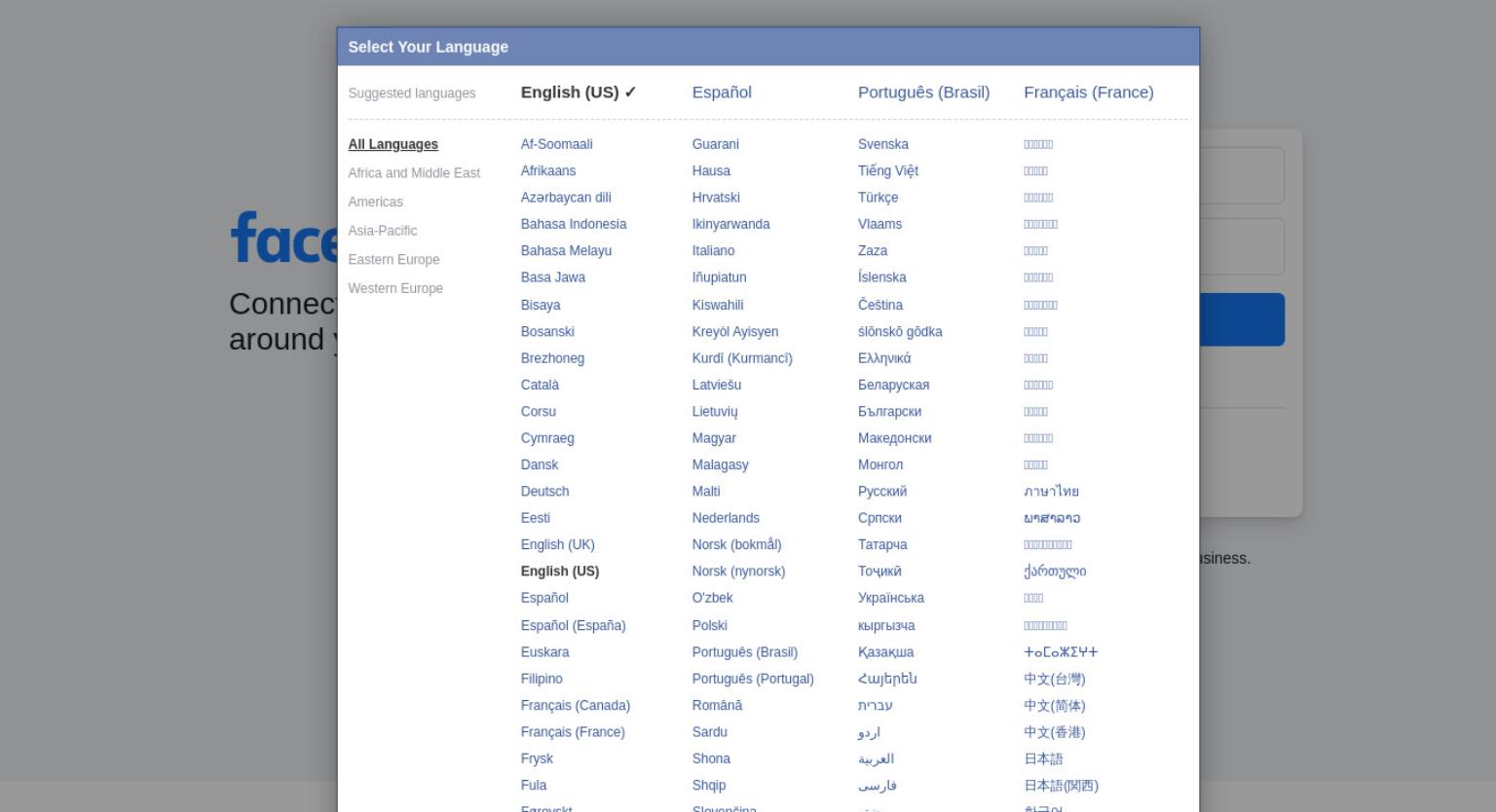Screen dimensions: 1496x812
Task: Choose Azərbaycan dili
Action: 566,198
